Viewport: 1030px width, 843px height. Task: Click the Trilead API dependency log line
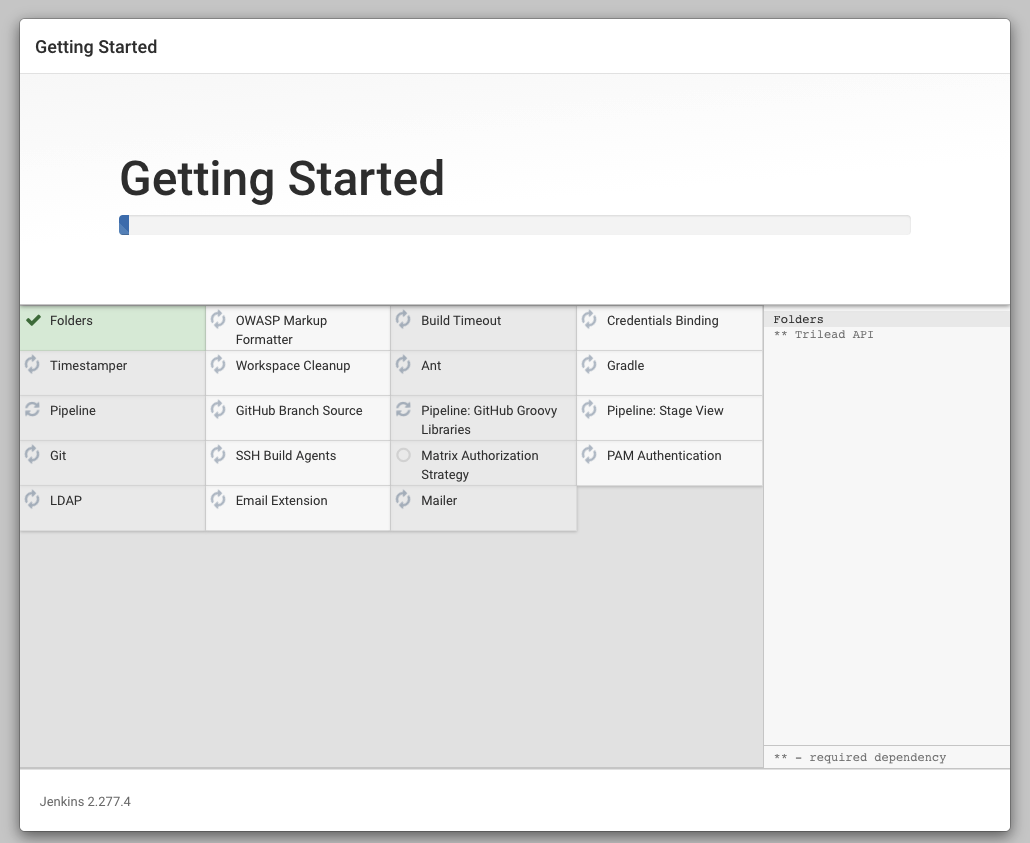point(823,334)
